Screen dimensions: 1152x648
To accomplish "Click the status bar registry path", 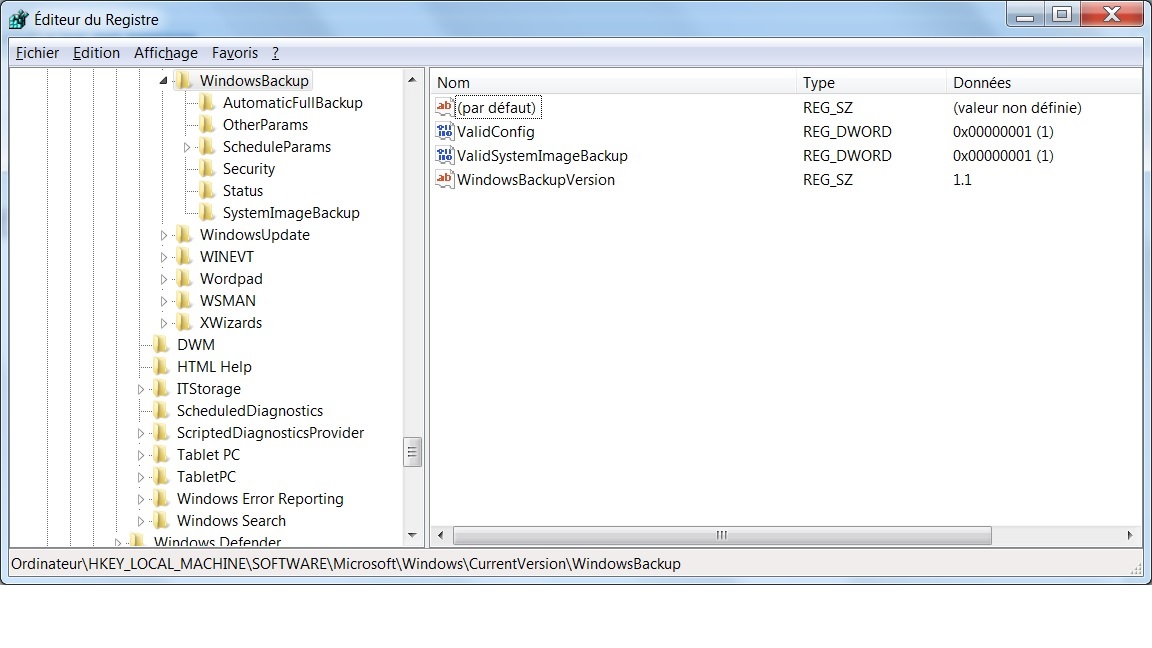I will (346, 564).
